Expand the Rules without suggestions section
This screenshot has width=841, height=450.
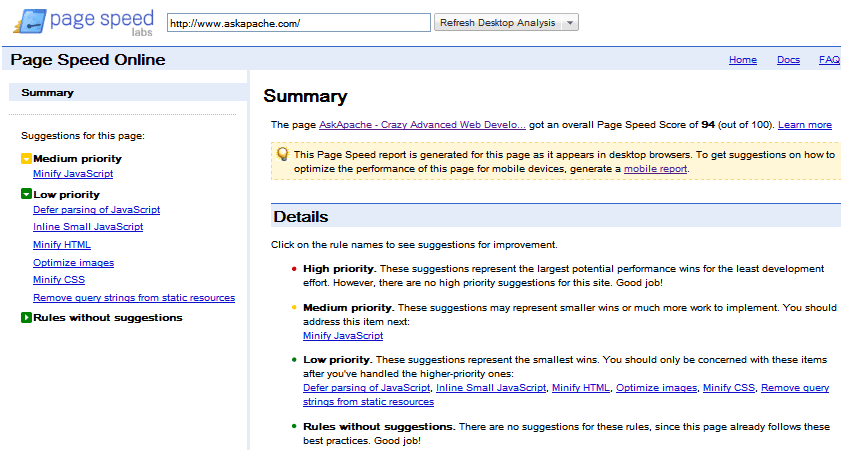[x=26, y=318]
